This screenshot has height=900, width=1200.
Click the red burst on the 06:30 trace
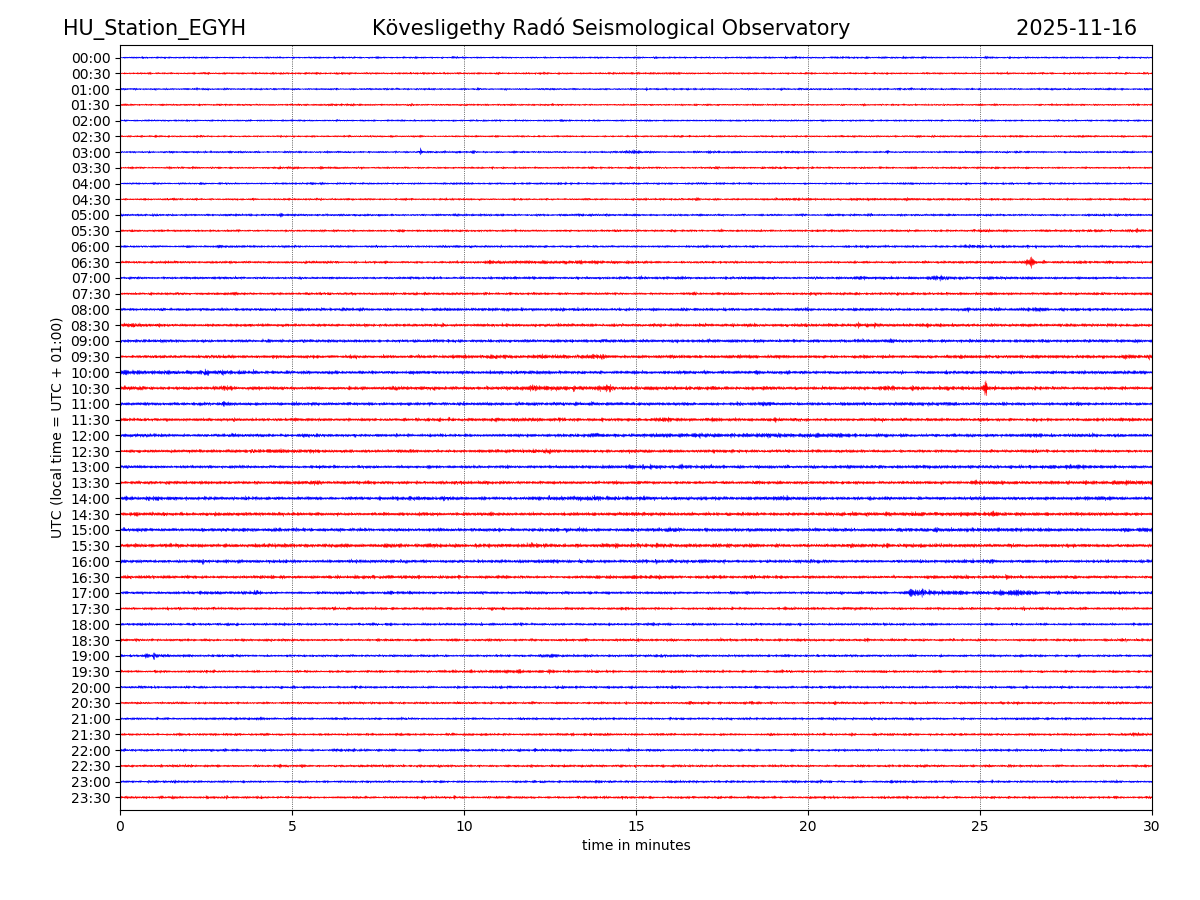coord(1030,262)
